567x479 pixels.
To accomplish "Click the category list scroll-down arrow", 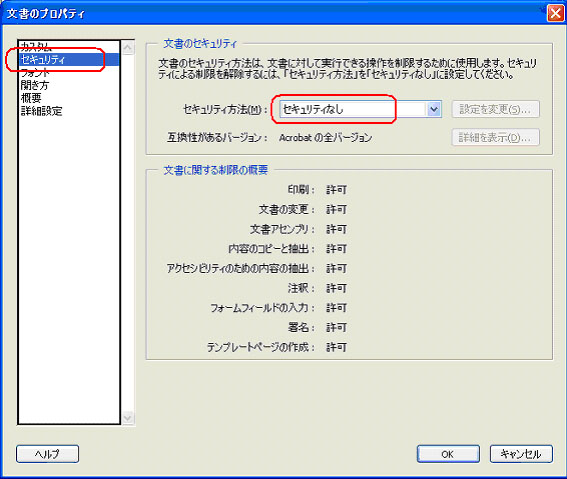I will 128,418.
